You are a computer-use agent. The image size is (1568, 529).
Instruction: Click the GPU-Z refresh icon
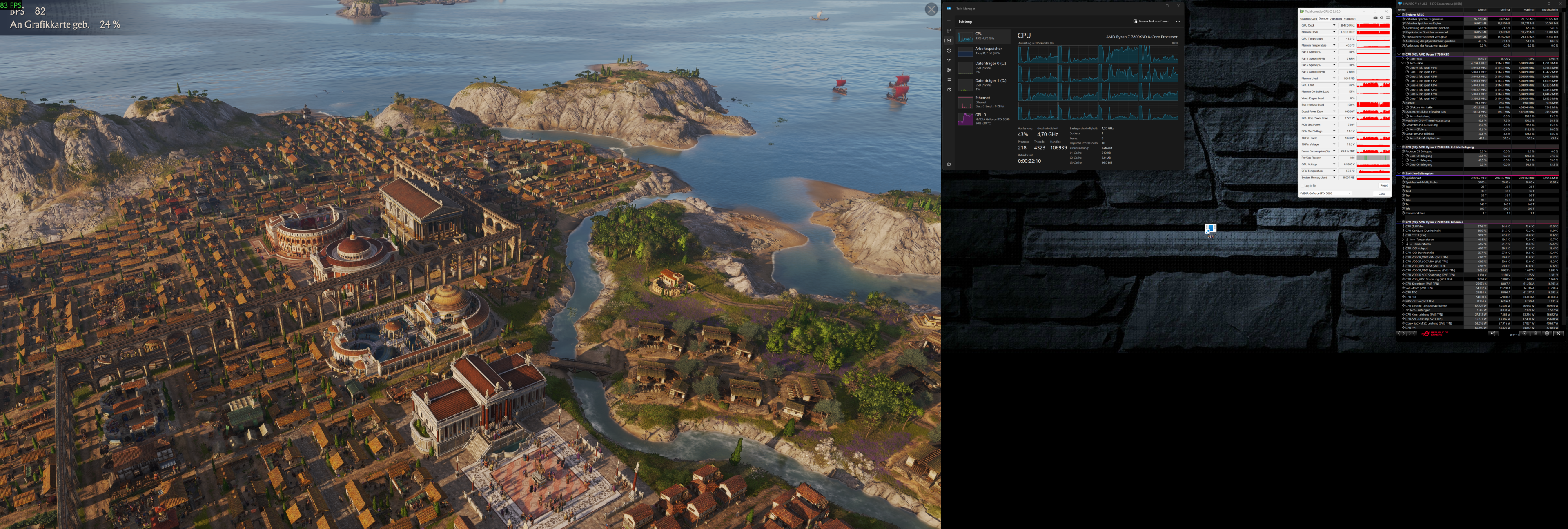1382,18
